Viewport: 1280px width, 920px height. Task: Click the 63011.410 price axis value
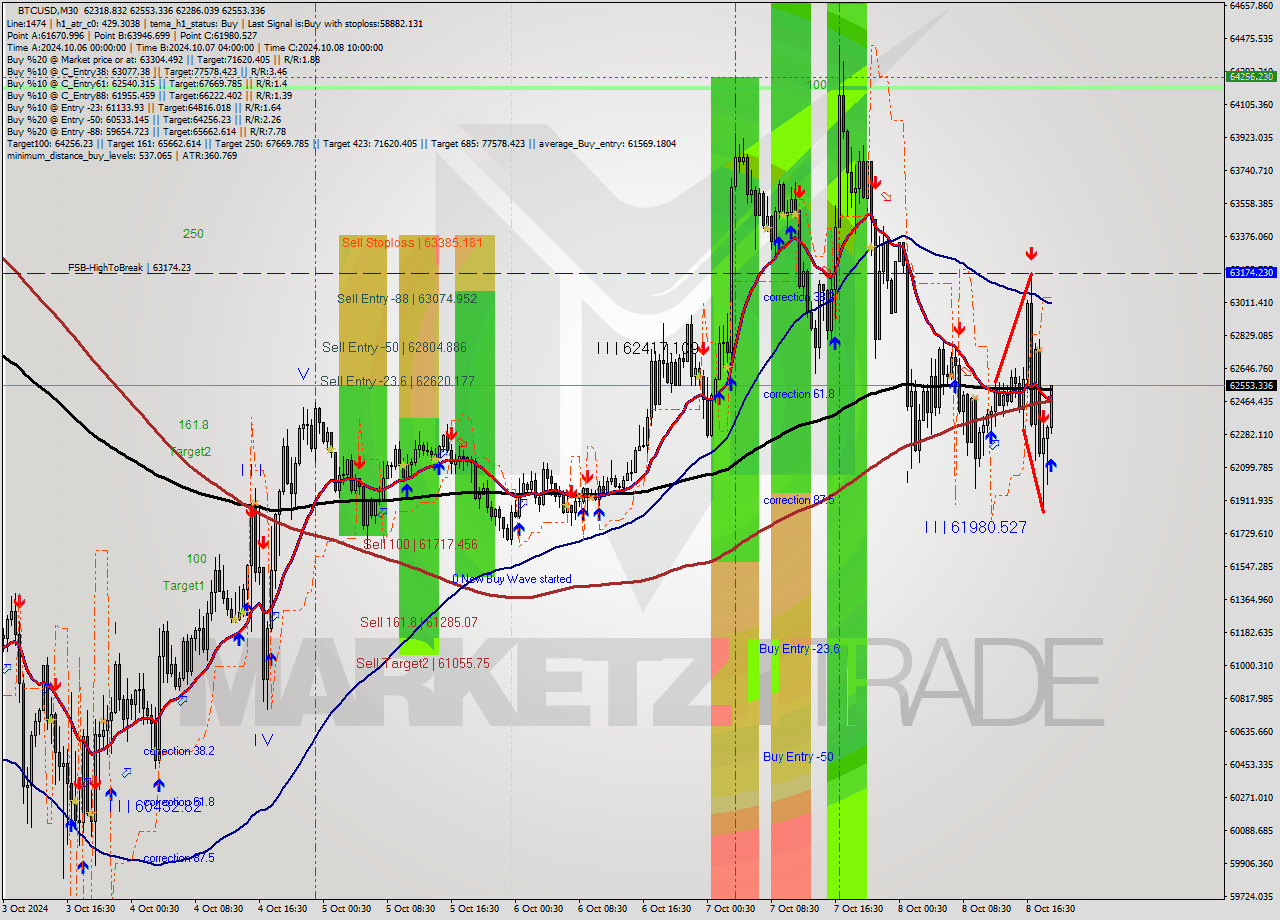click(1251, 302)
